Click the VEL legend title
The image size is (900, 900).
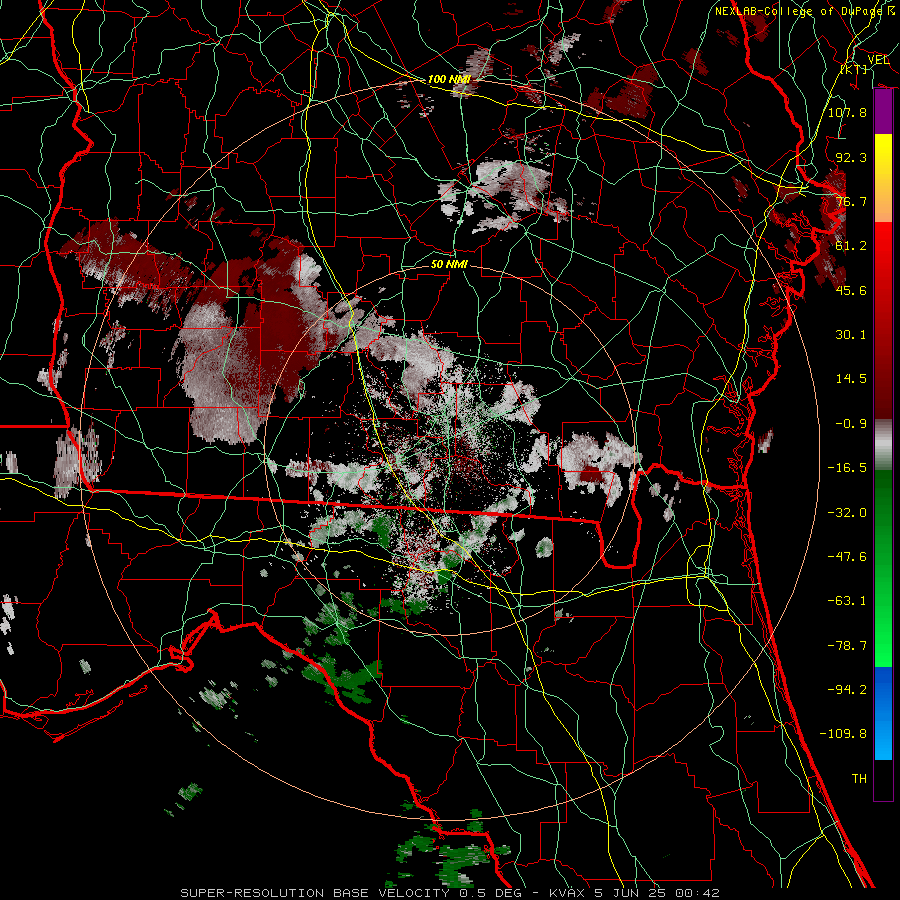click(878, 60)
